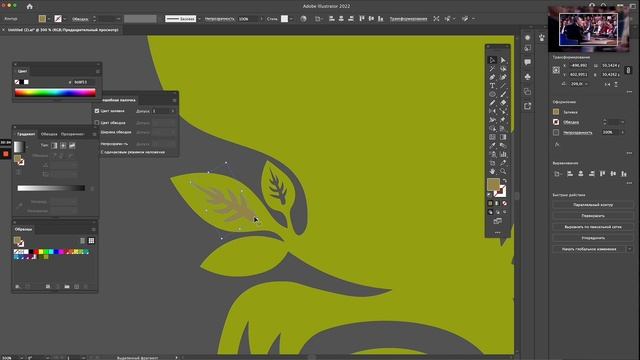Open the Symbols club-shaped panel icon

coord(528,77)
